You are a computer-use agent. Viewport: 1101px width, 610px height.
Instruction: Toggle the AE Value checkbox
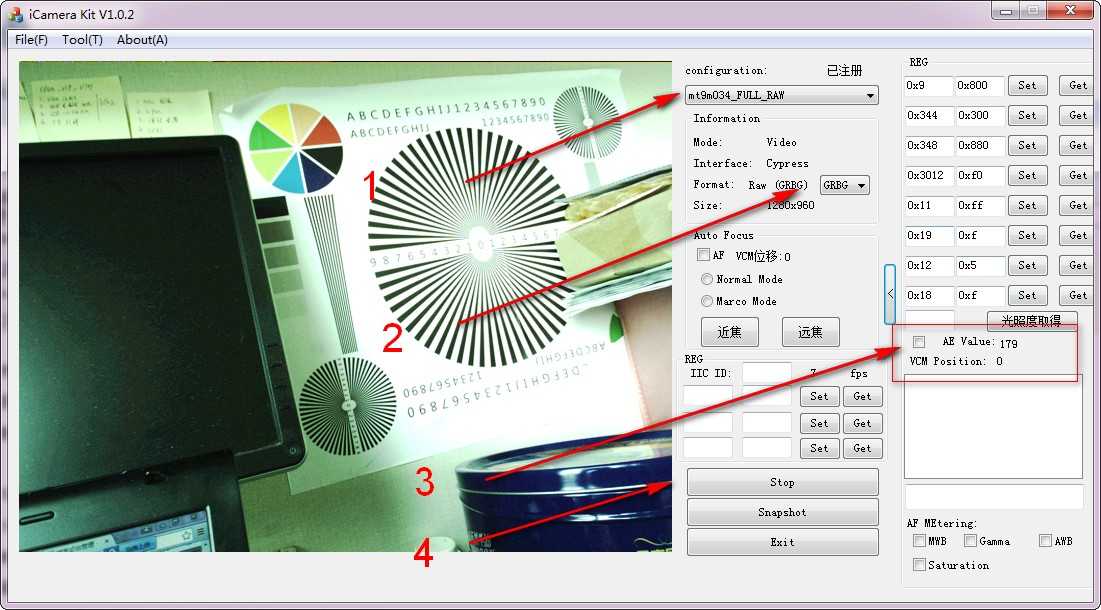(x=918, y=342)
